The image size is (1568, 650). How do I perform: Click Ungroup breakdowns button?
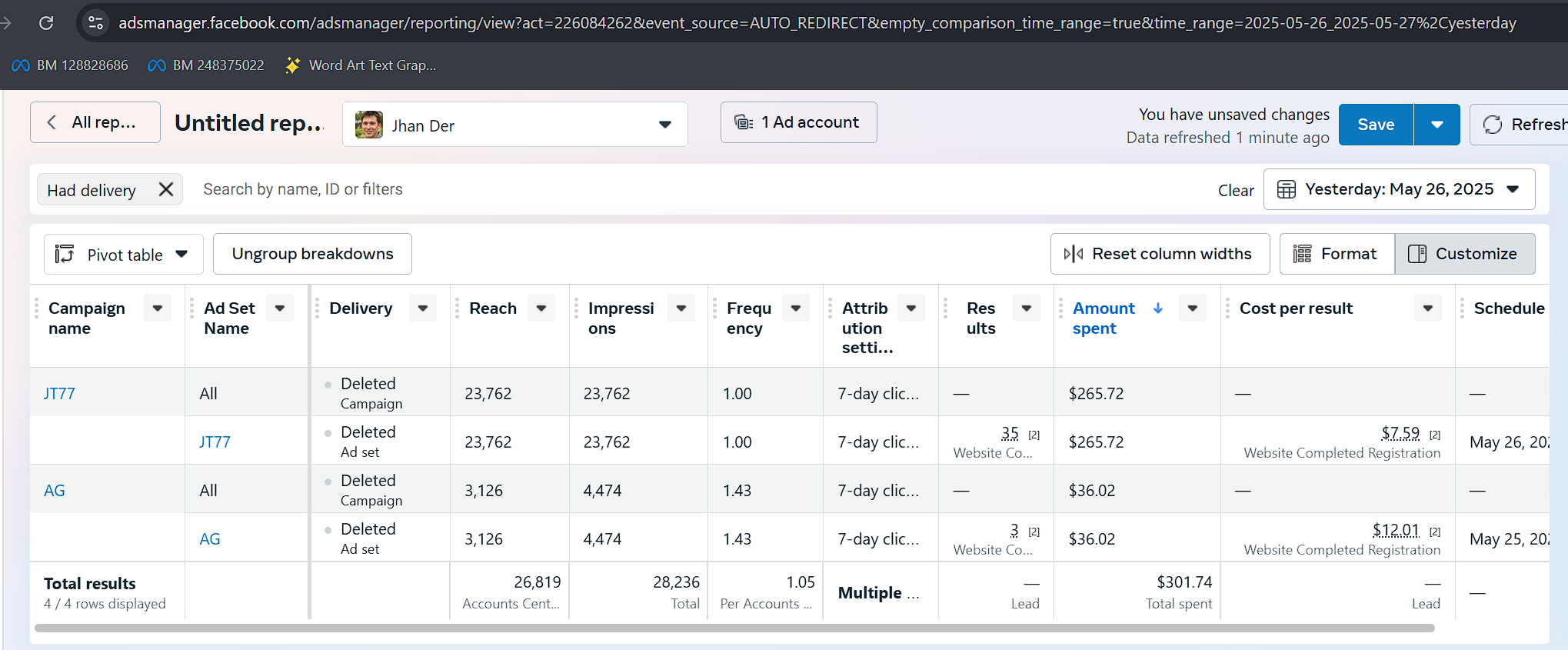click(x=312, y=254)
